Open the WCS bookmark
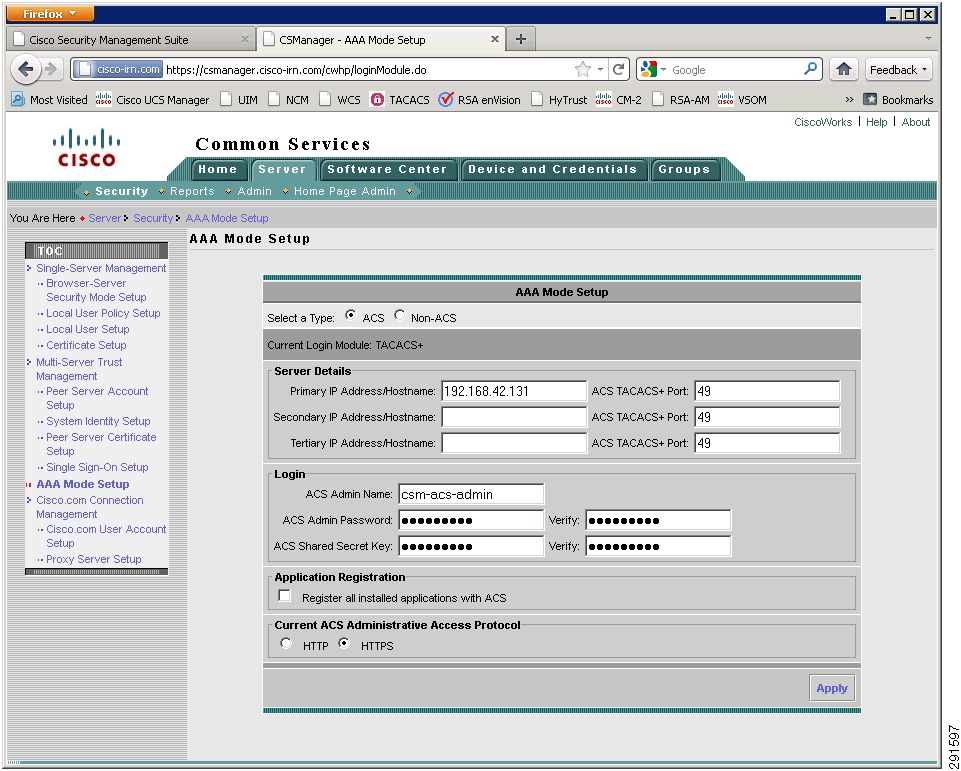Image resolution: width=961 pixels, height=771 pixels. click(340, 99)
